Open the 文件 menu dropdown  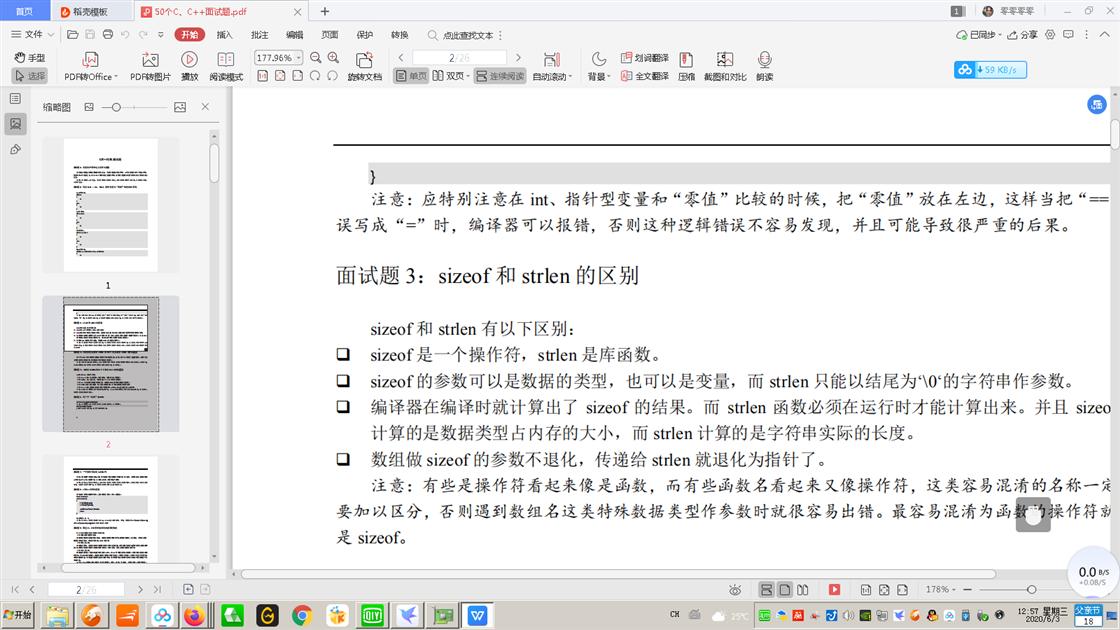click(x=32, y=34)
